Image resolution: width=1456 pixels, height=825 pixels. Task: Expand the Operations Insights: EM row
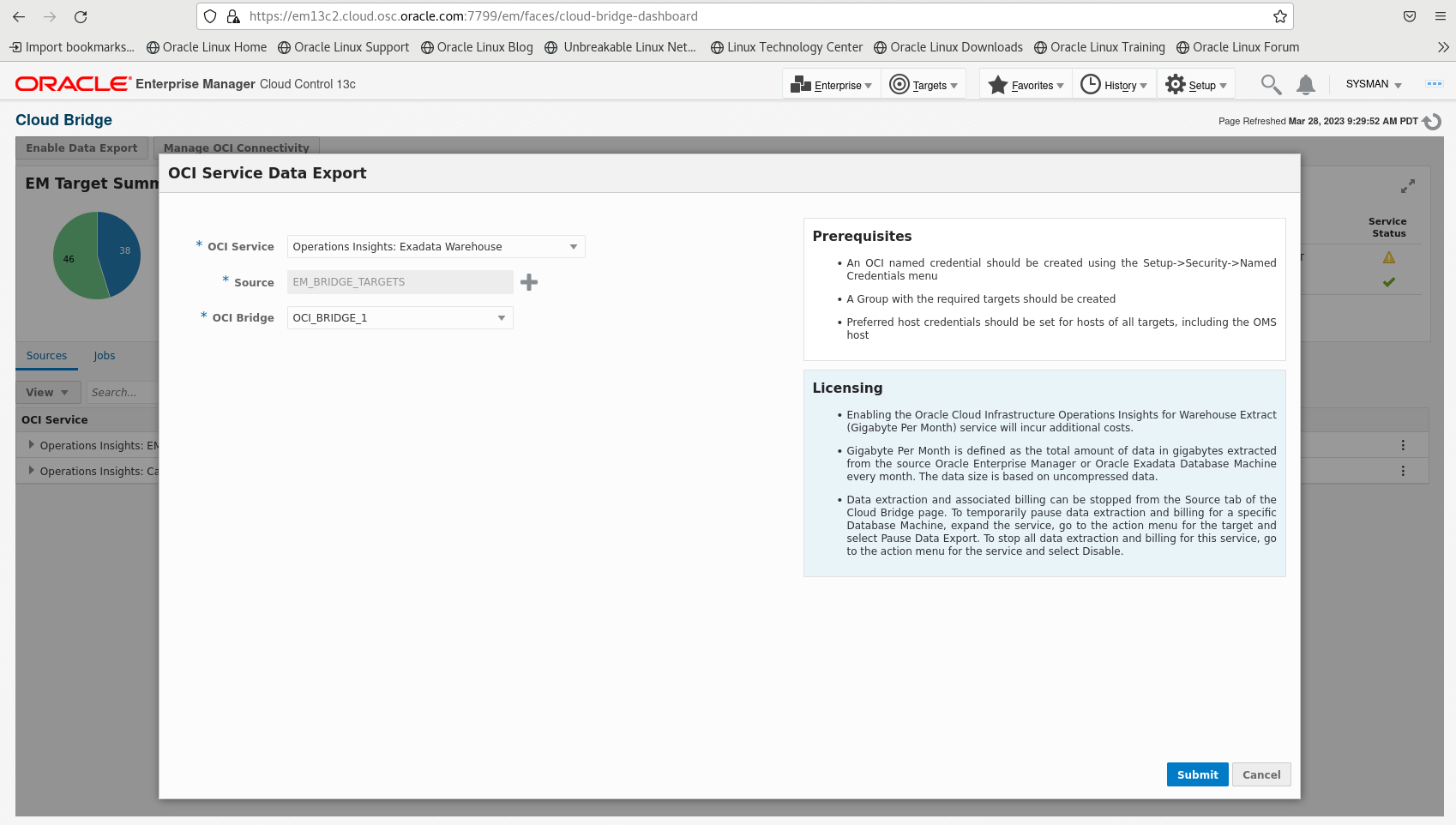tap(32, 445)
